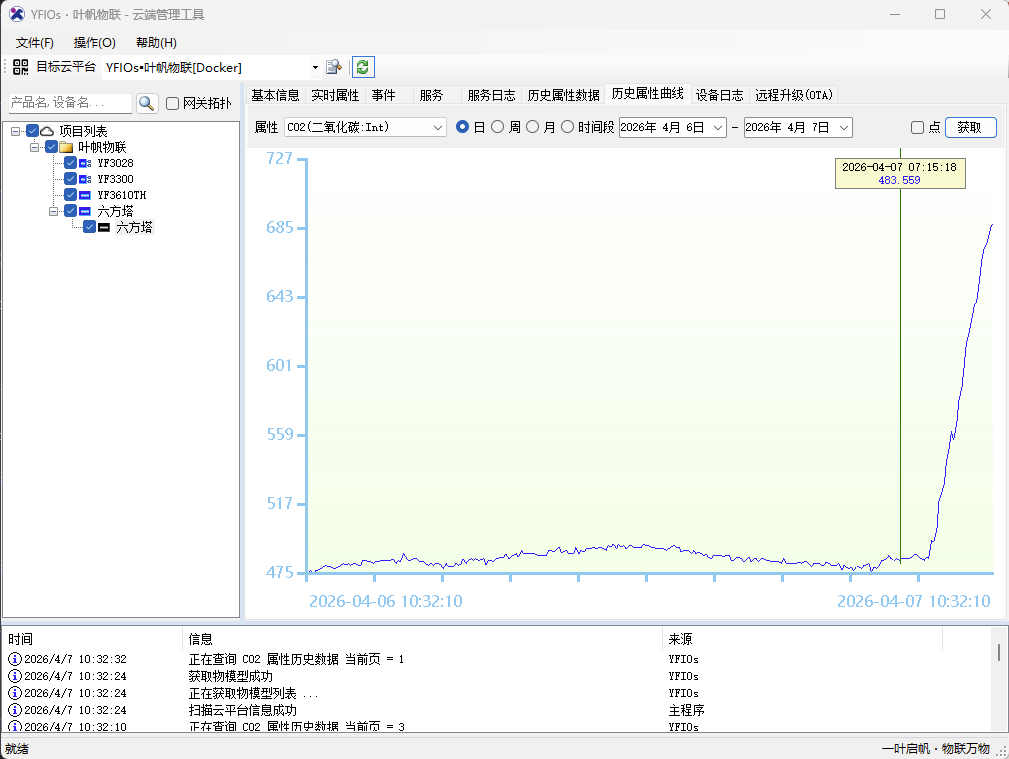Click the magnifier search icon
1009x759 pixels.
click(147, 103)
